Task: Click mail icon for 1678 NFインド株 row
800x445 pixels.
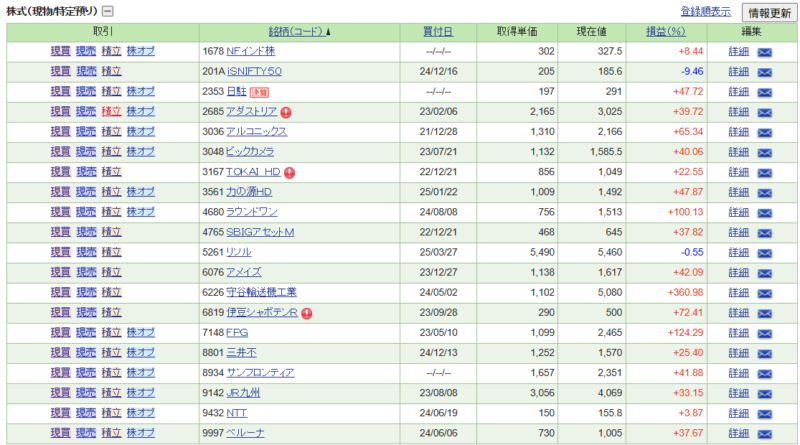Action: pos(764,52)
